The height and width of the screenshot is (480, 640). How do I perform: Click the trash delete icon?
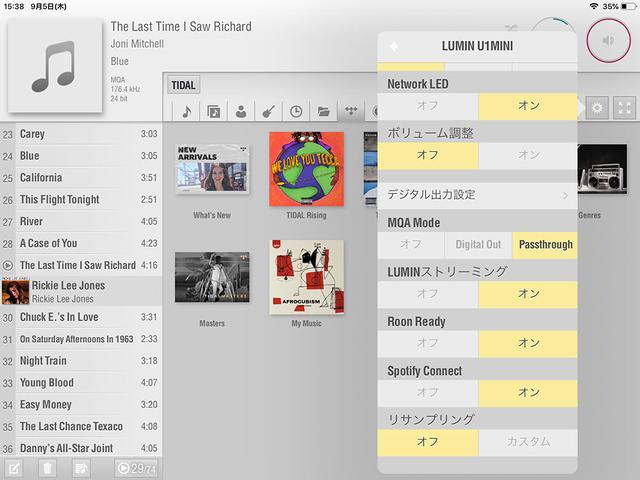[x=47, y=468]
